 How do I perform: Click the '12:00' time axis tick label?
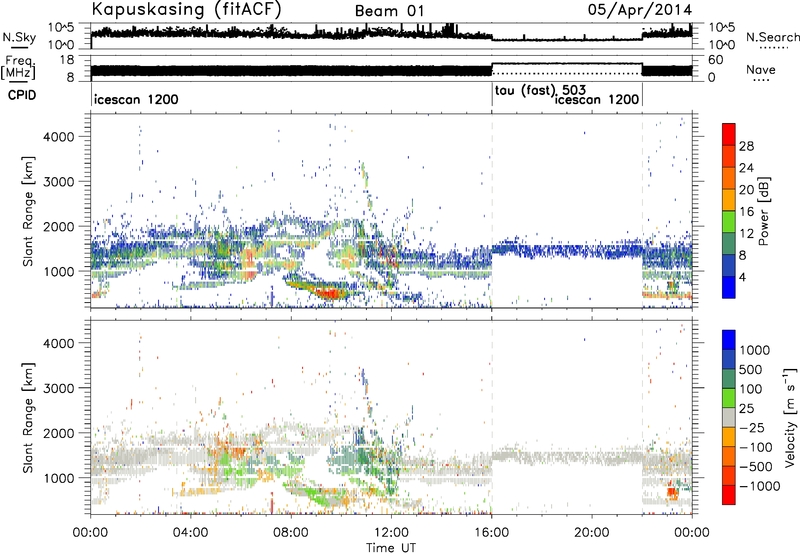click(391, 533)
